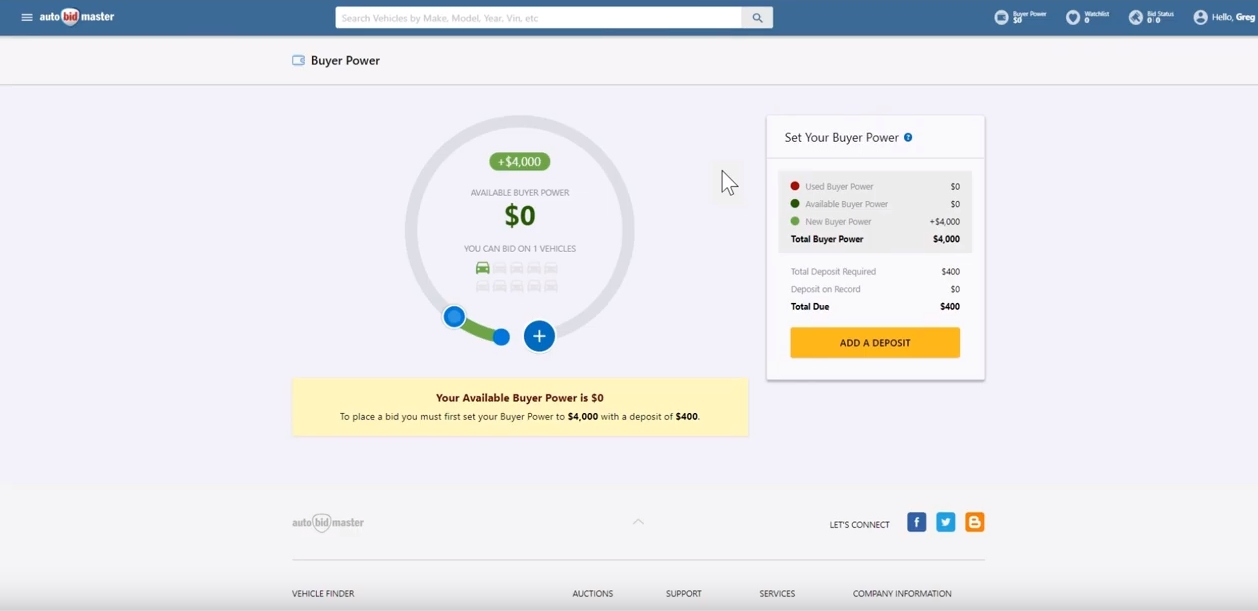Image resolution: width=1258 pixels, height=611 pixels.
Task: Click the blue plus button on dial
Action: [x=539, y=336]
